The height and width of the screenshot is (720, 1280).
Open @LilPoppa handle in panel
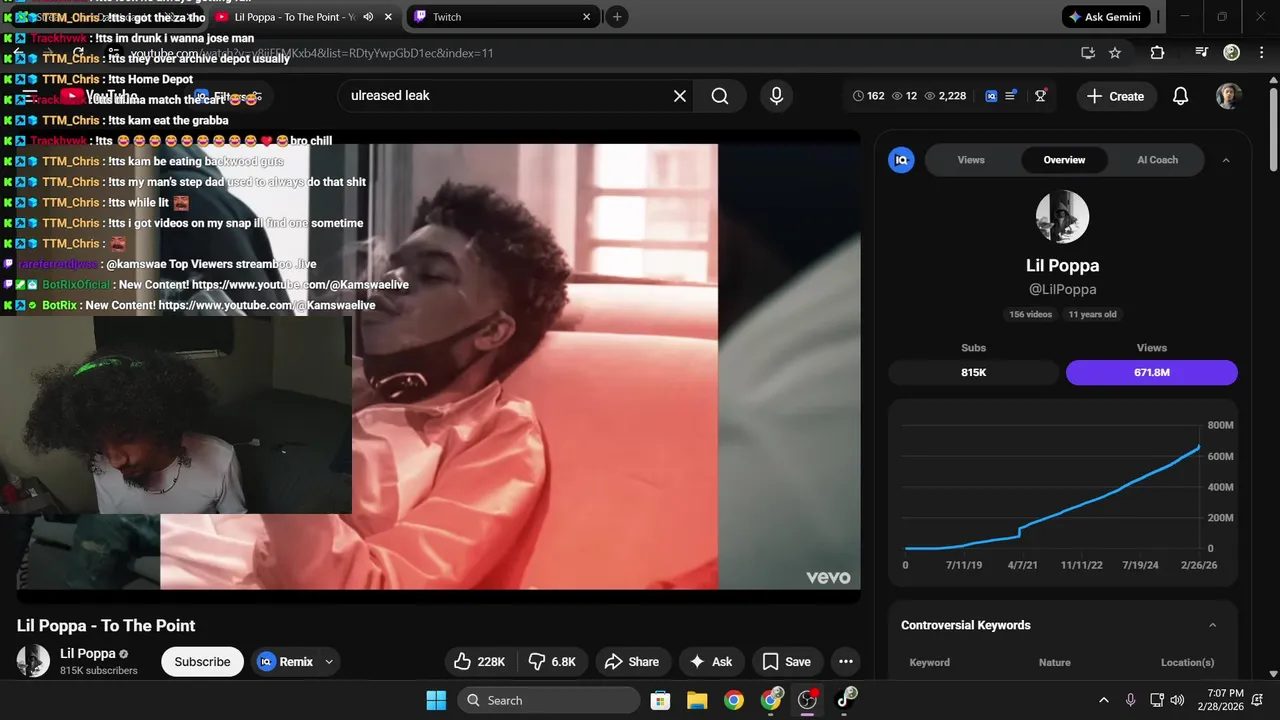click(x=1062, y=289)
